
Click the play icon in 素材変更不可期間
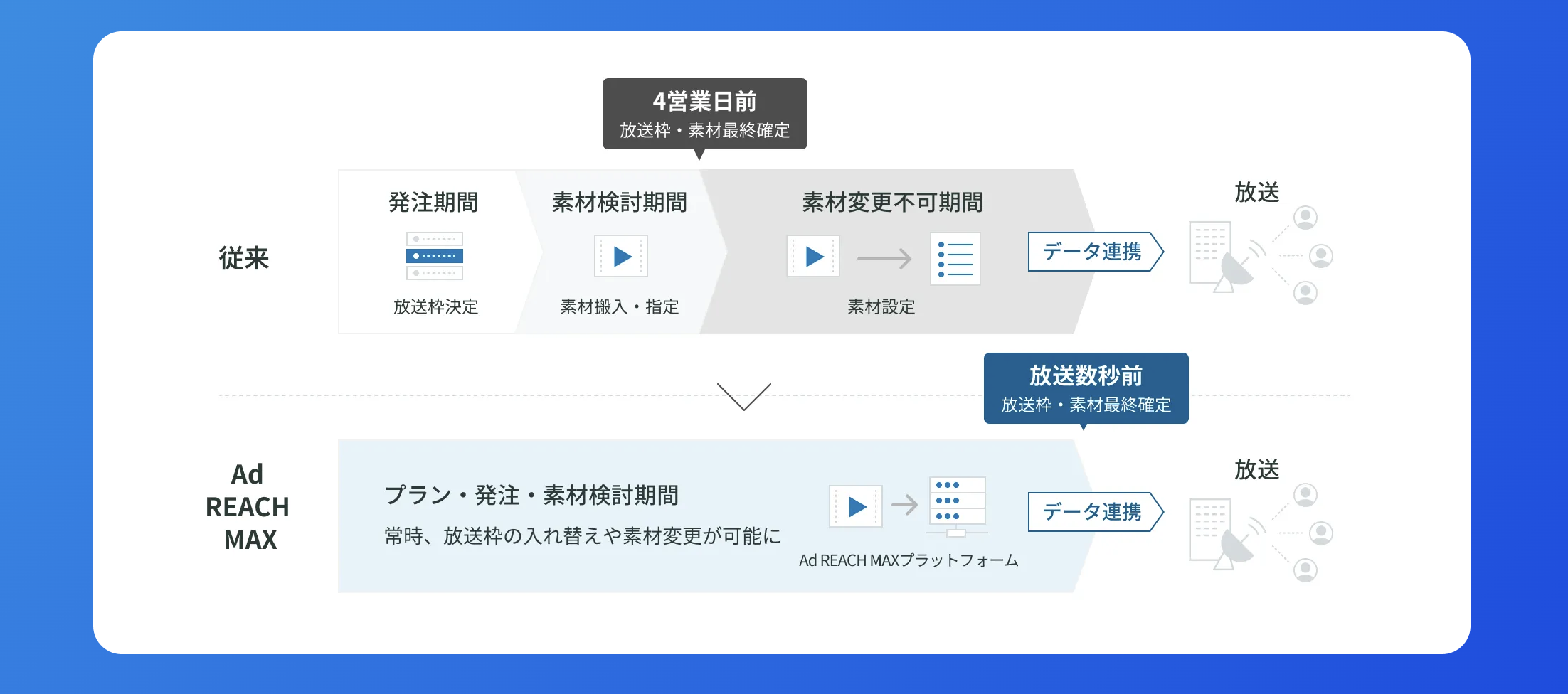(x=813, y=256)
